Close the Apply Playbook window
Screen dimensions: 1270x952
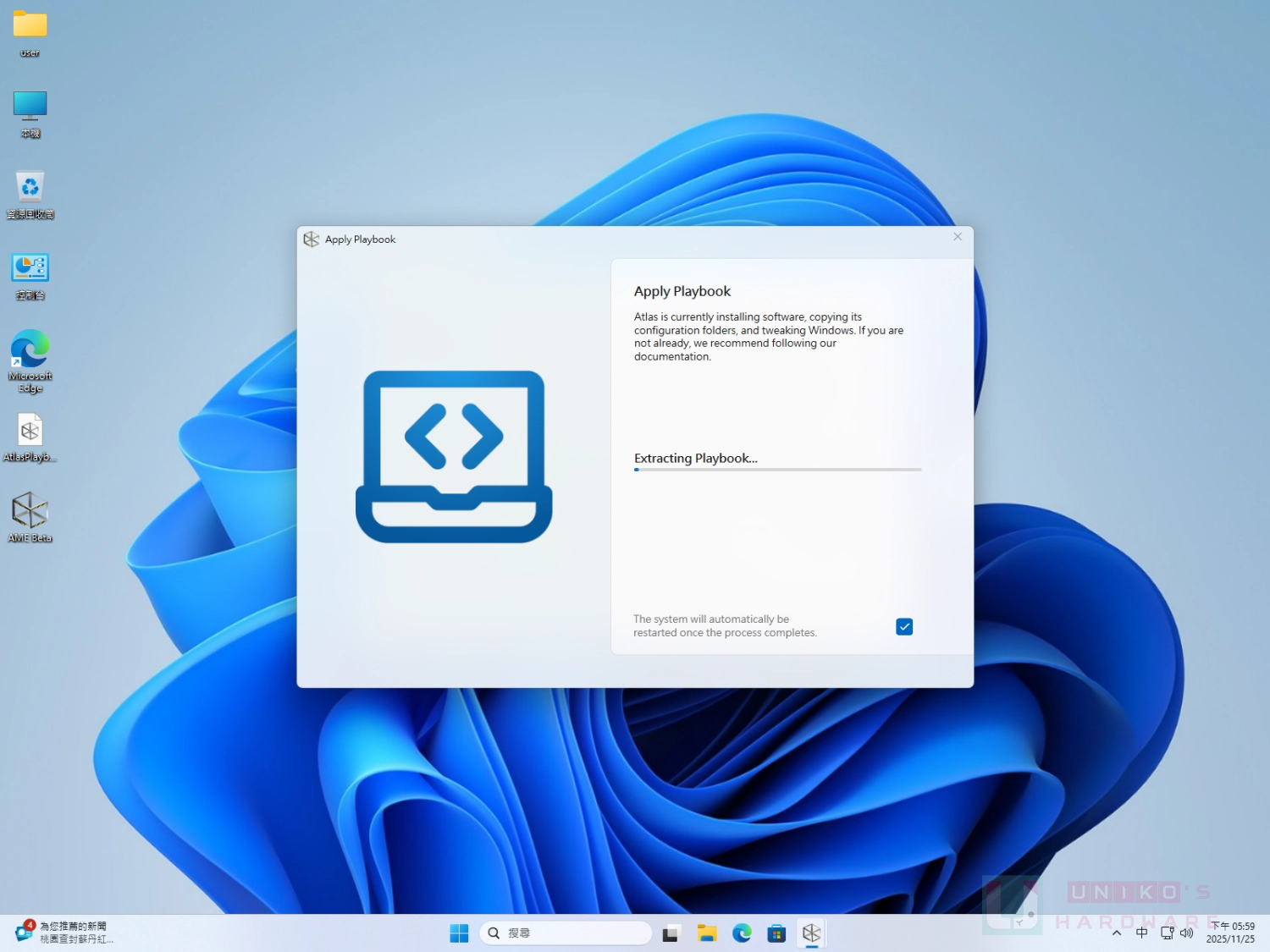tap(958, 237)
